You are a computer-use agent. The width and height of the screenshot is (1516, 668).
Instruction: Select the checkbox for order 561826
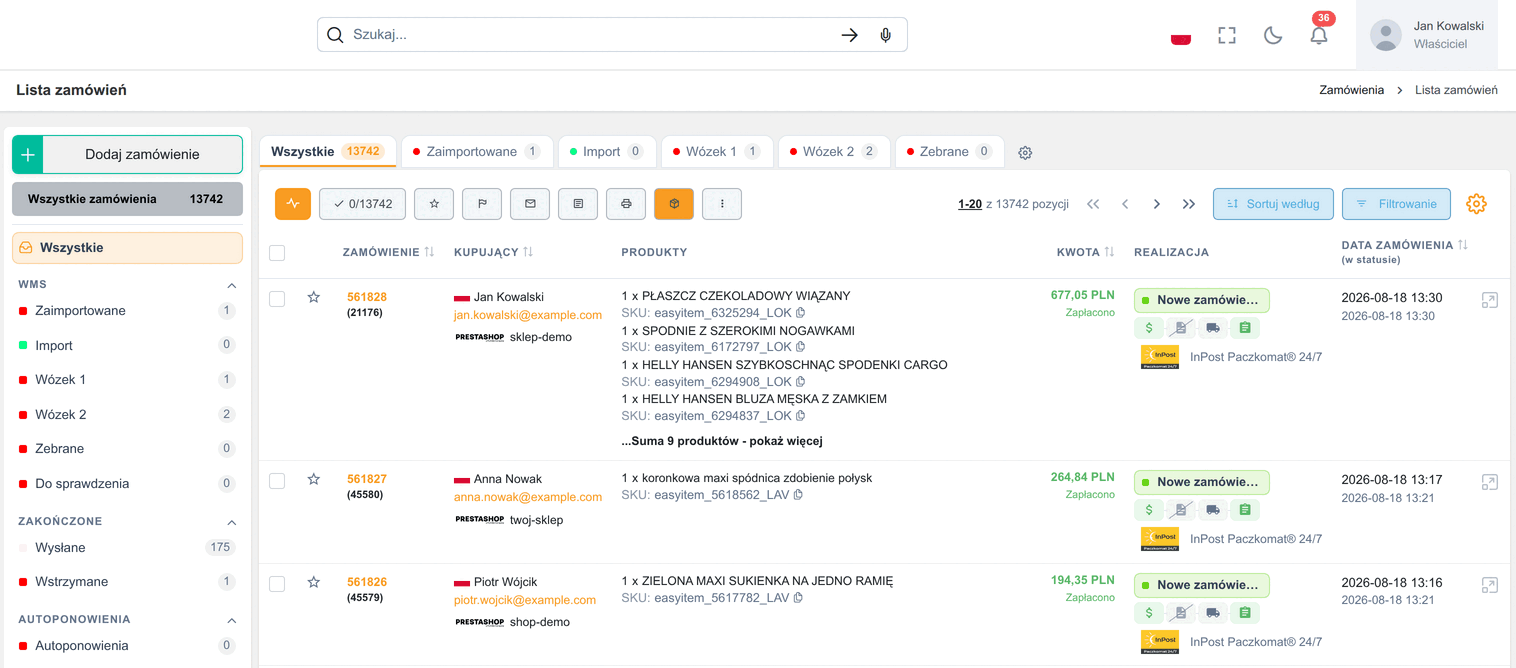277,584
